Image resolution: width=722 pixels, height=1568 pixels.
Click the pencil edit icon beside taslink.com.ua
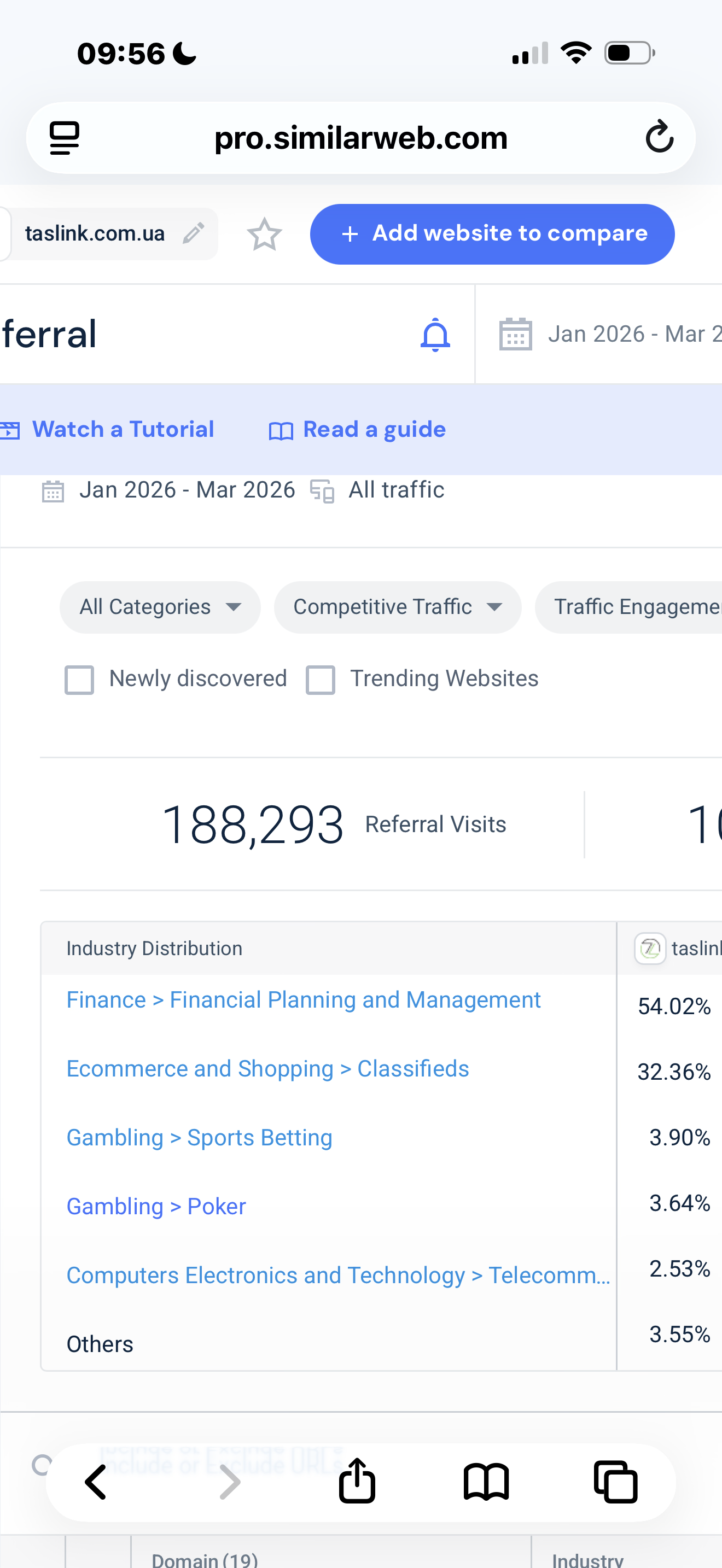point(193,233)
